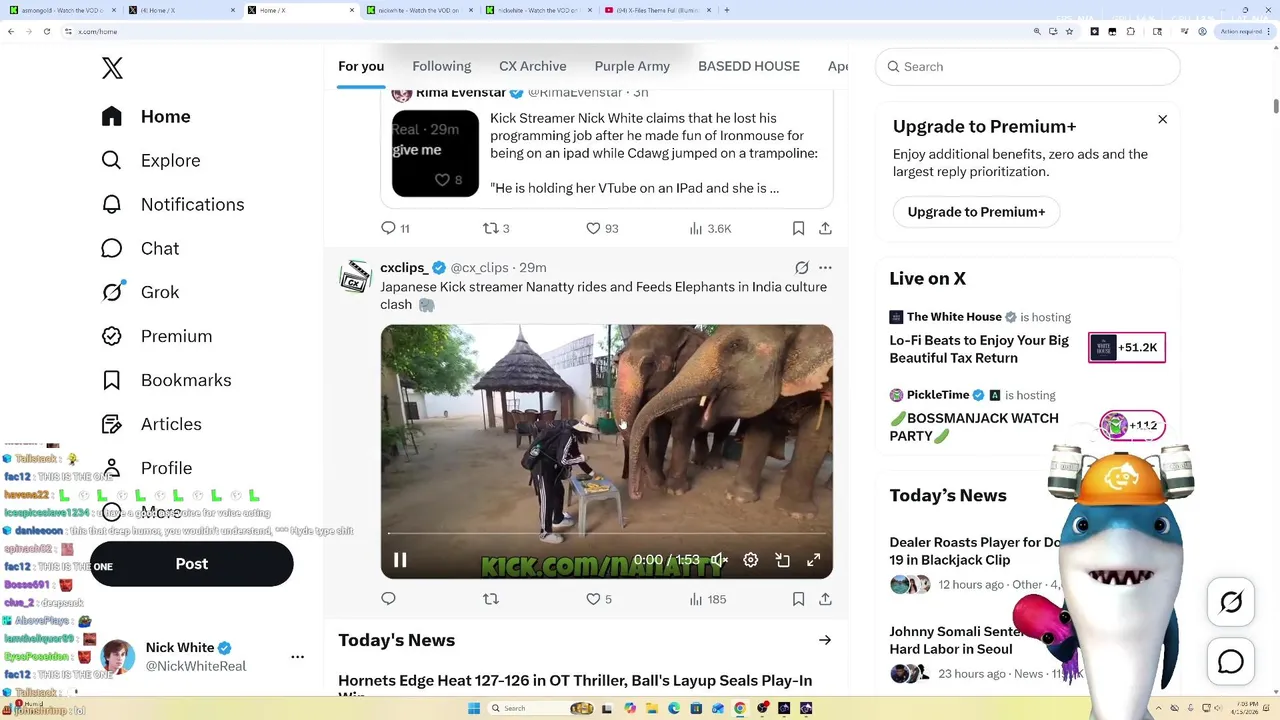The height and width of the screenshot is (720, 1280).
Task: Like Rima Evenstar's post with 93 likes
Action: 602,228
